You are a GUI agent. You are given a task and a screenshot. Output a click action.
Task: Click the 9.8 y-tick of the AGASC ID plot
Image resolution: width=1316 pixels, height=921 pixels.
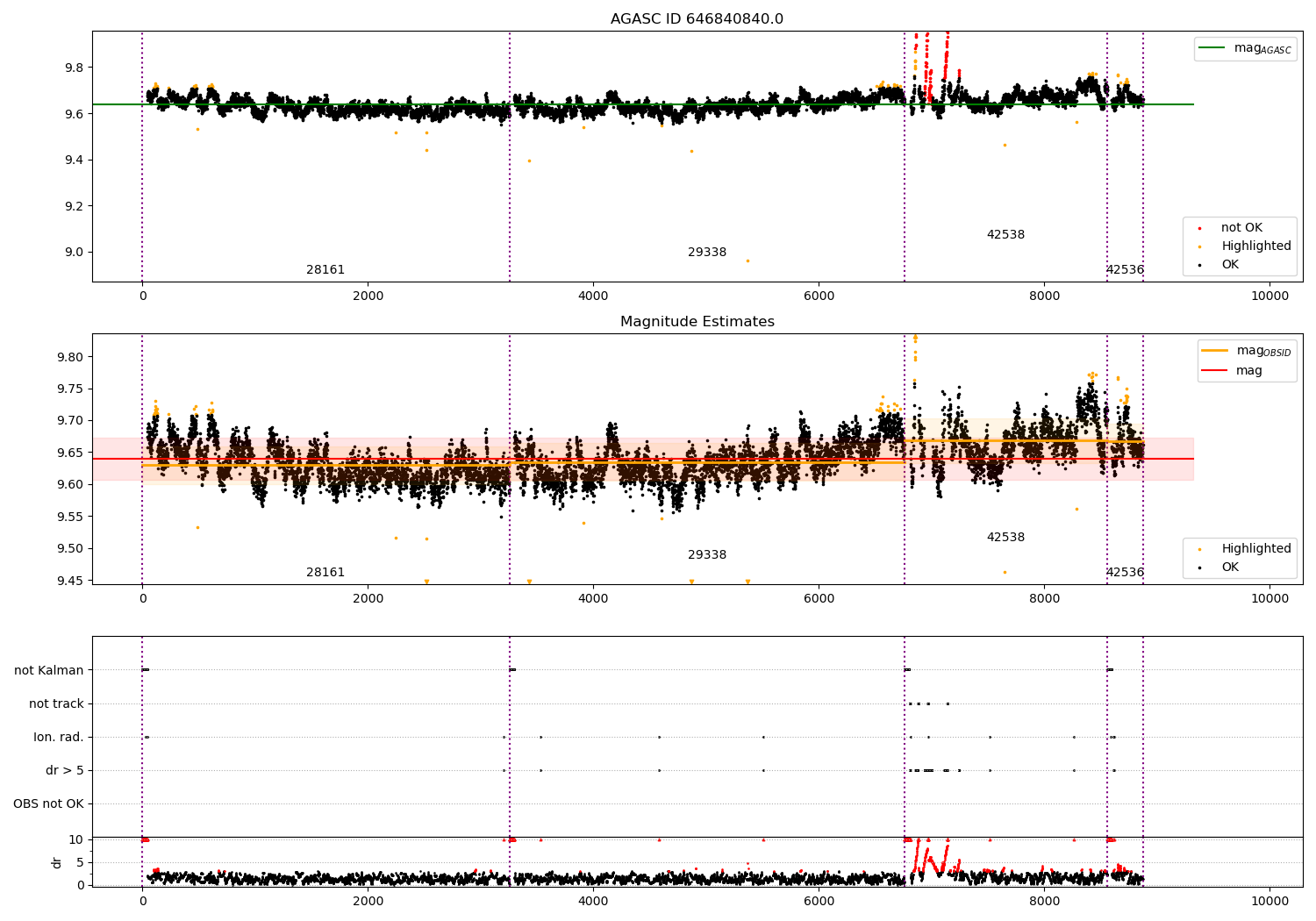74,68
